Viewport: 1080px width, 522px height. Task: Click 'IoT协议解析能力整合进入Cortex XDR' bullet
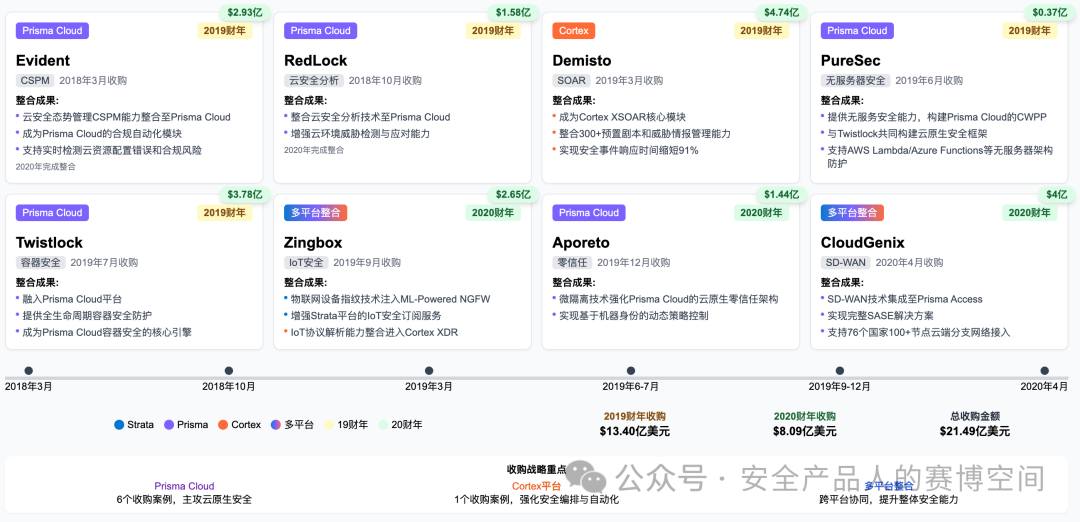tap(374, 332)
